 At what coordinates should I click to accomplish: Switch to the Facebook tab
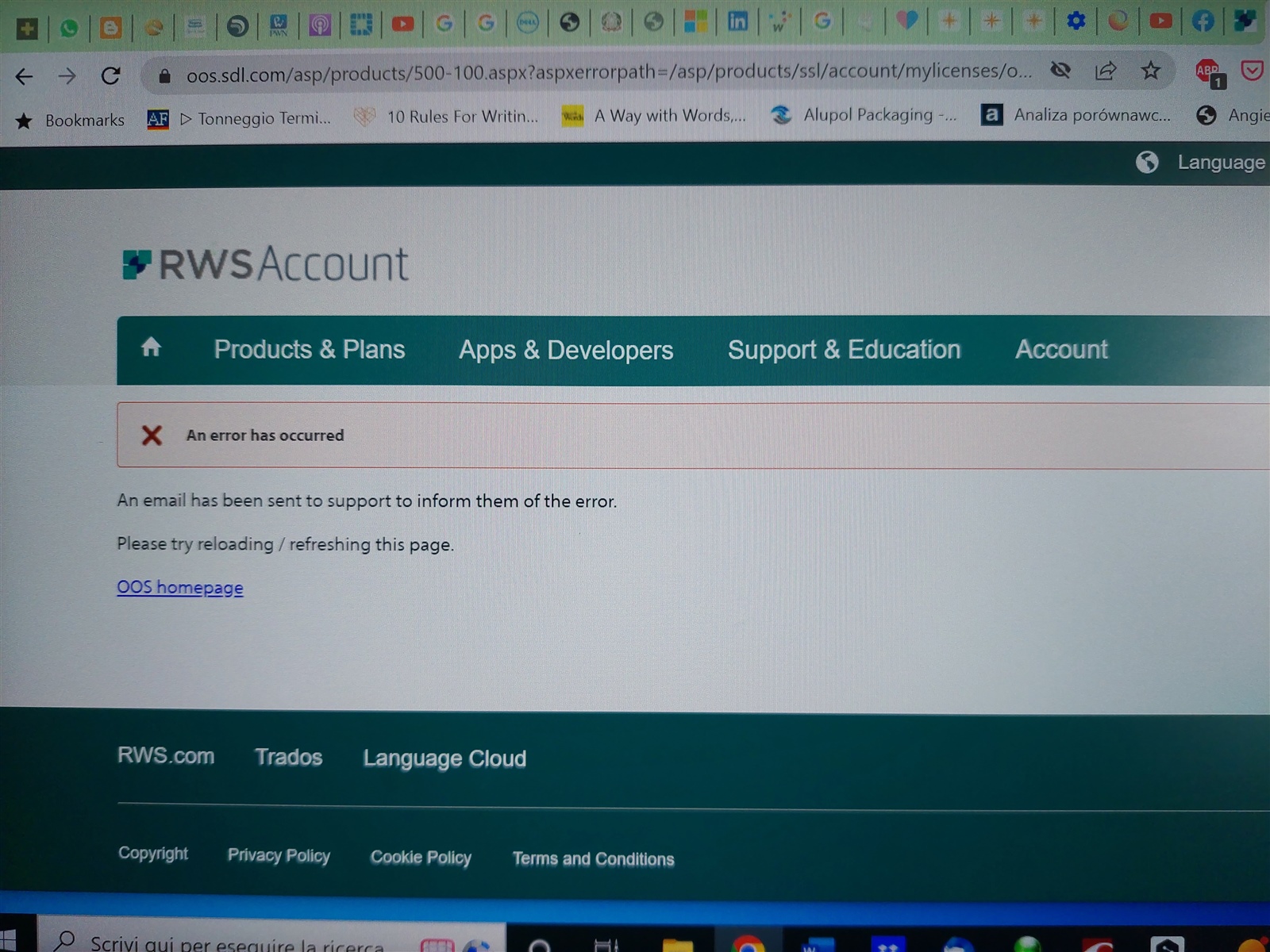[x=1203, y=21]
